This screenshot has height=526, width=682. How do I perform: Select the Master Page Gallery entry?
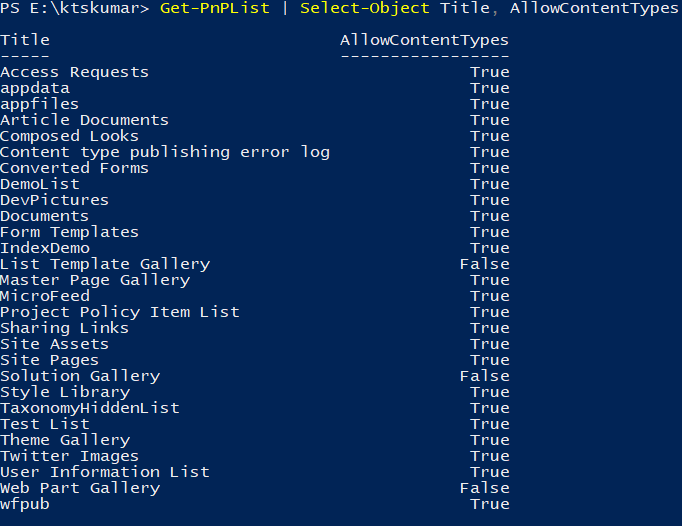[95, 281]
